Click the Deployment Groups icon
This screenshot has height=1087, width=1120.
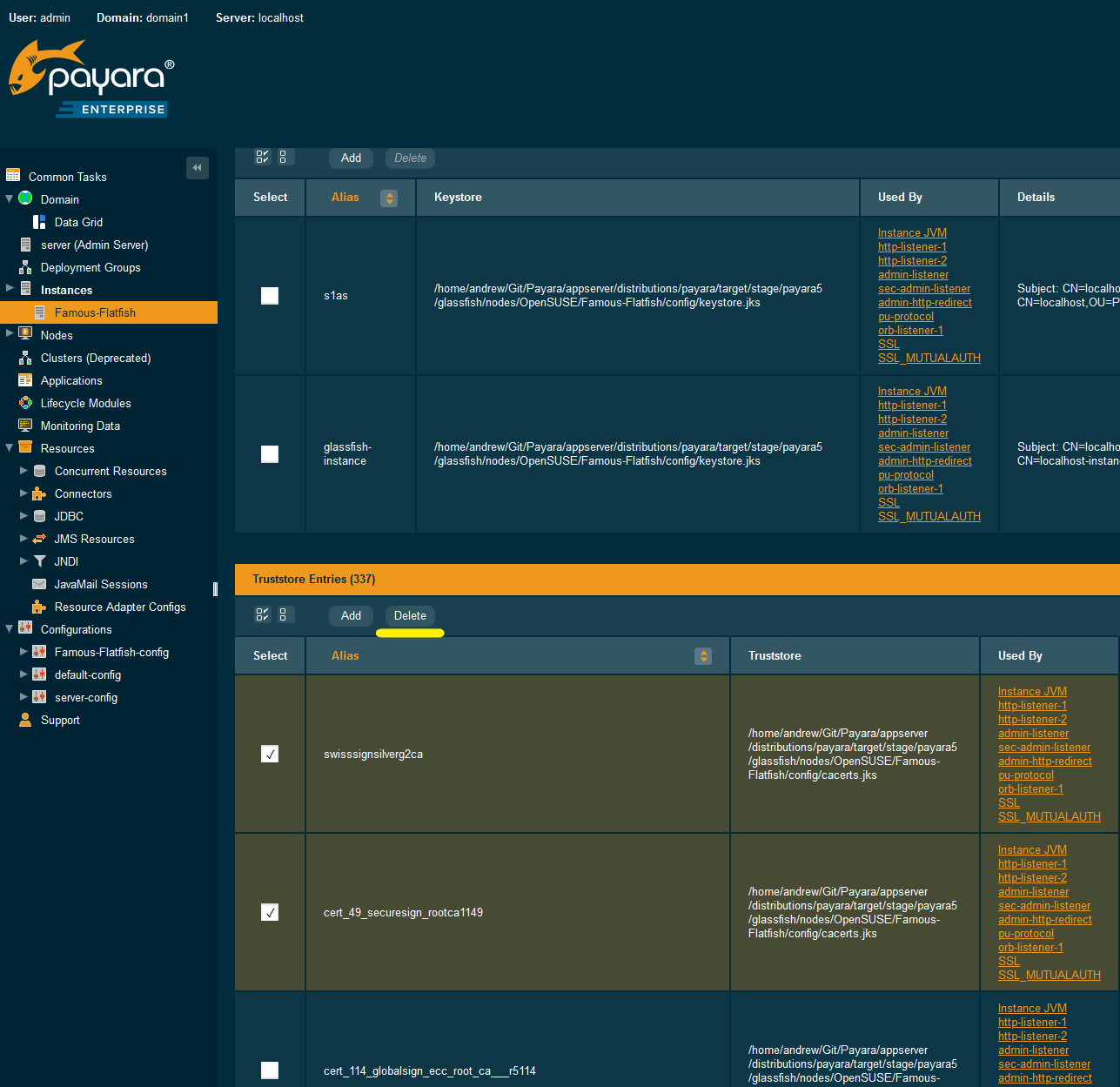click(25, 267)
